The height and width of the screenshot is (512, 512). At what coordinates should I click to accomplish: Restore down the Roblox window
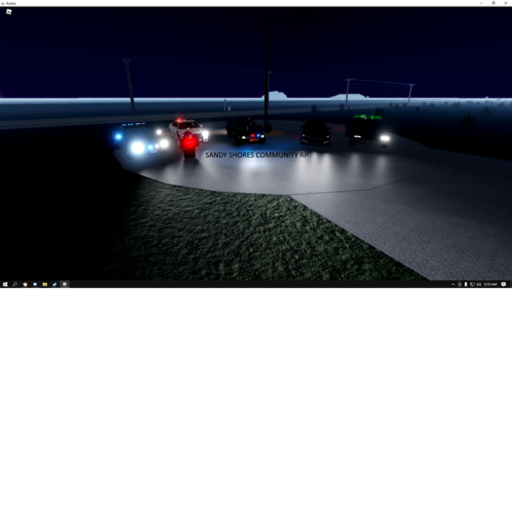pos(493,3)
